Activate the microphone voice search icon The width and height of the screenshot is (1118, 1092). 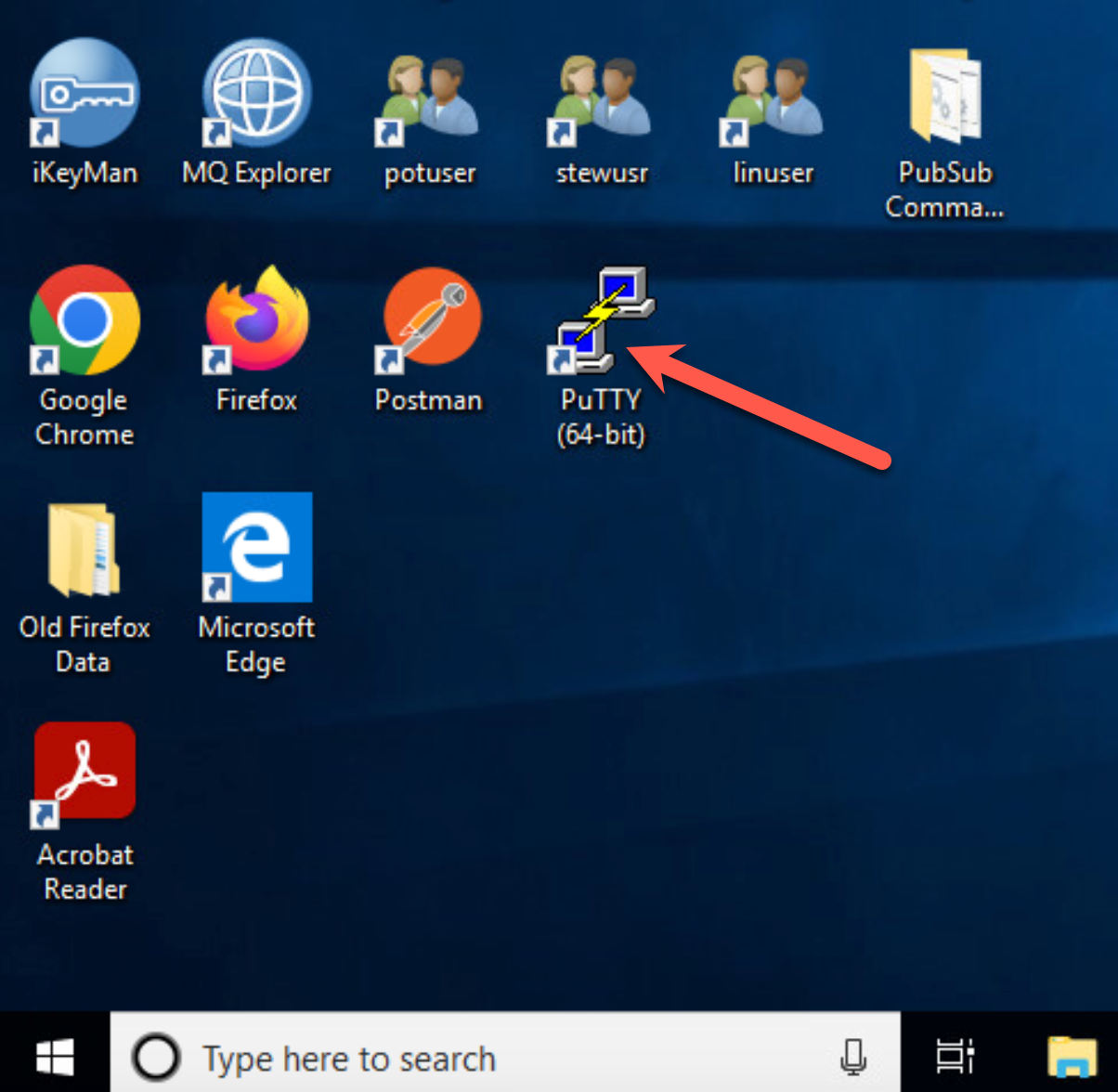pos(853,1057)
